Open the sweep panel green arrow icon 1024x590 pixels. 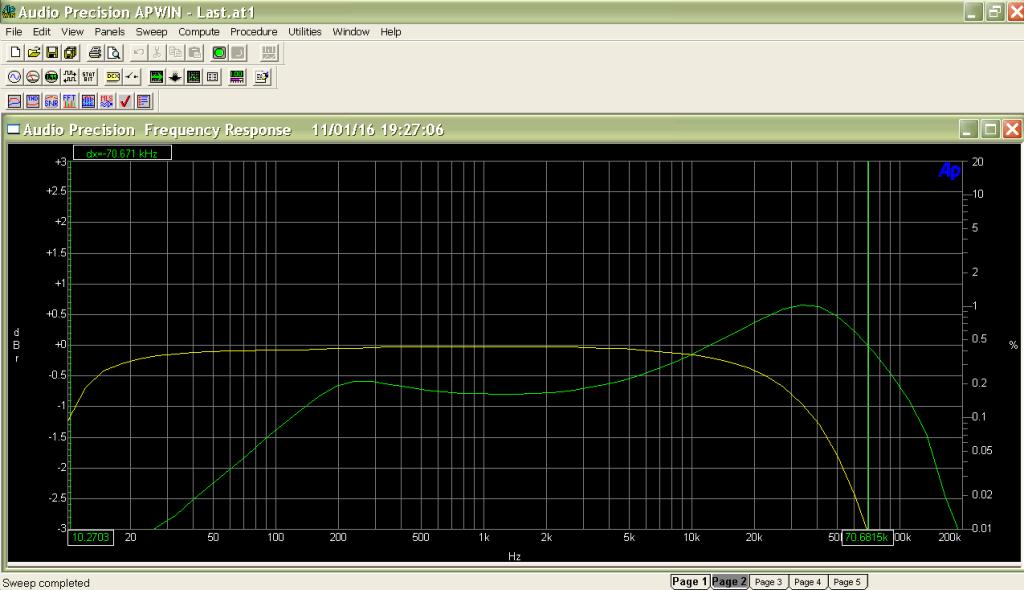(156, 77)
